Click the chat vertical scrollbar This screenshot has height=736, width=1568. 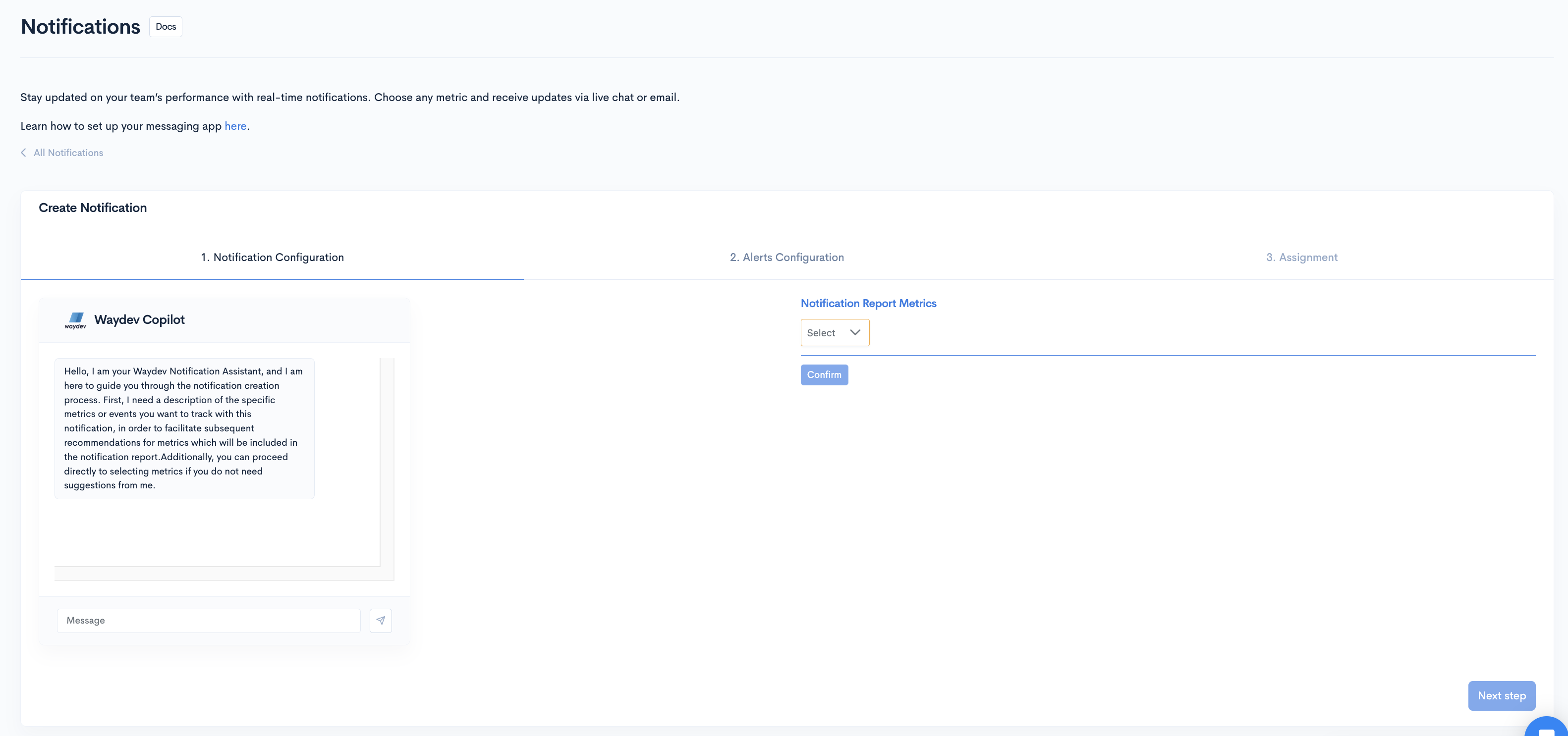click(387, 462)
